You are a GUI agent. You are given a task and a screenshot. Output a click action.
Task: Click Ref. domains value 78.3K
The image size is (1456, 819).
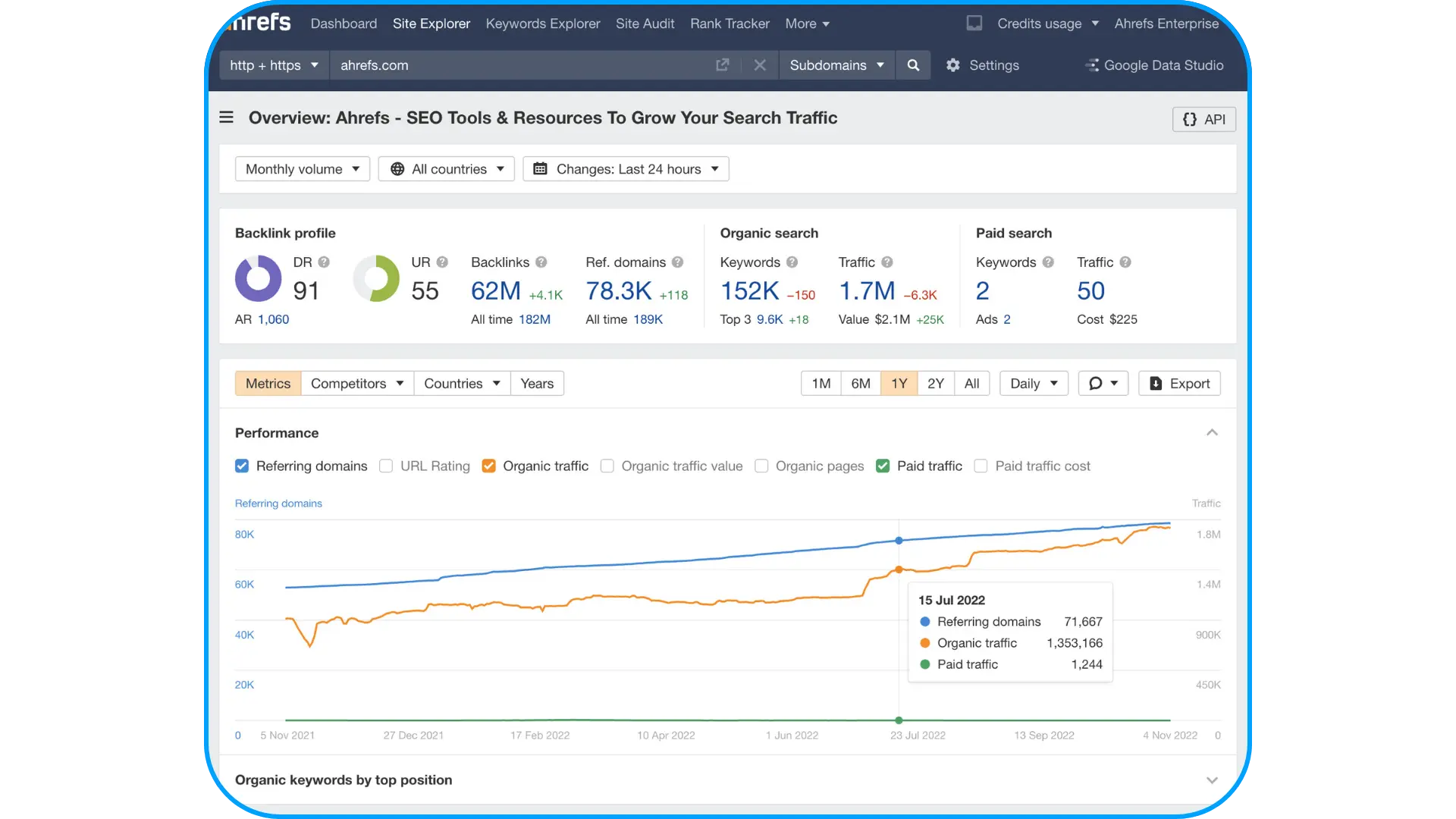(618, 291)
